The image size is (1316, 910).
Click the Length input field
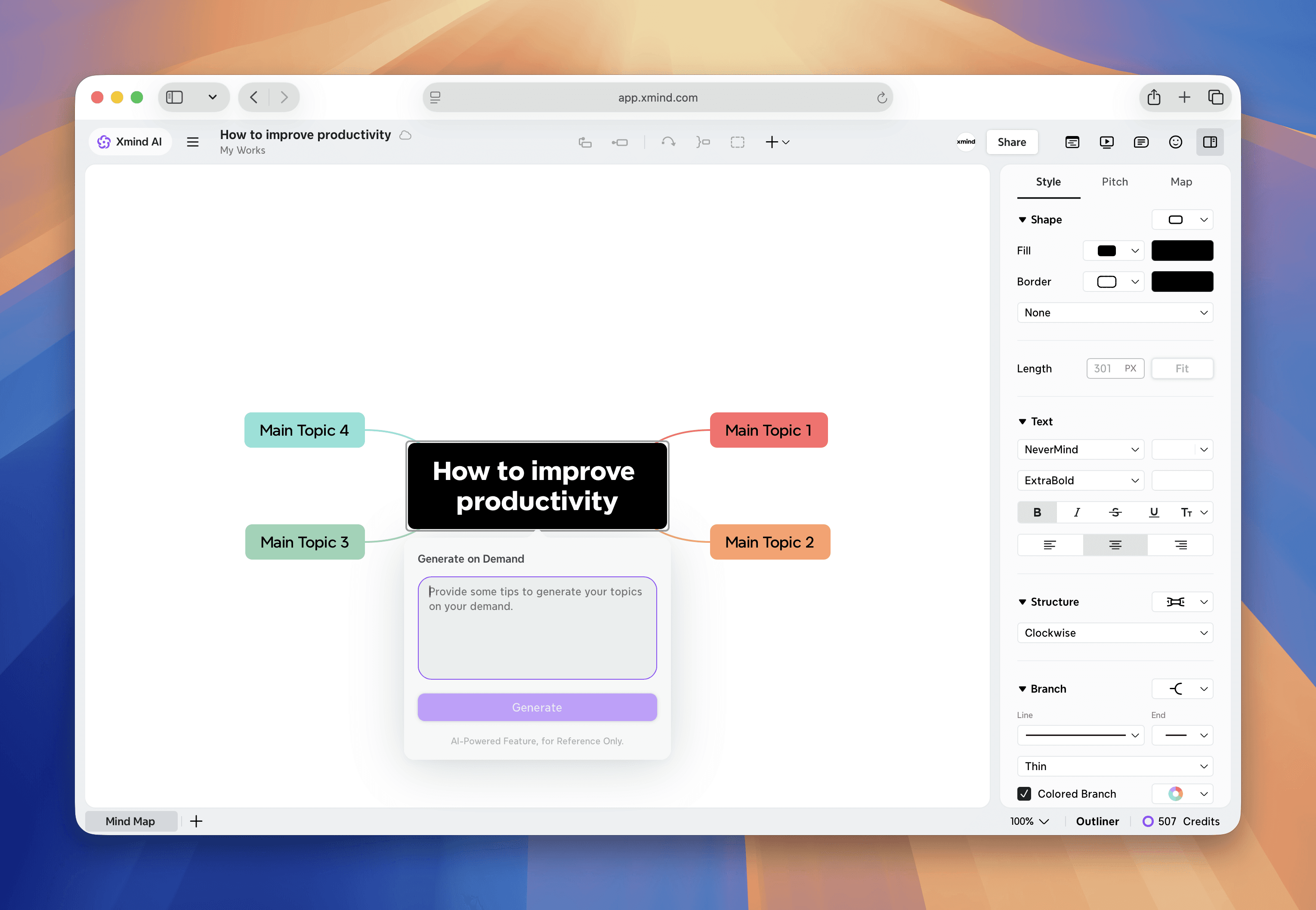click(x=1115, y=368)
